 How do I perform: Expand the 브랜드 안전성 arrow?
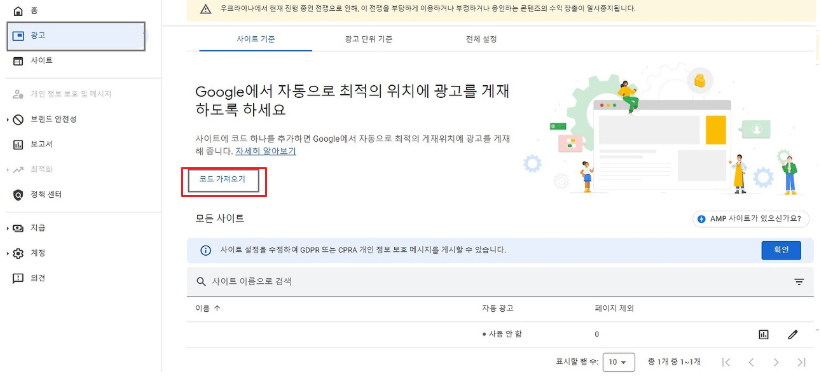tap(8, 120)
